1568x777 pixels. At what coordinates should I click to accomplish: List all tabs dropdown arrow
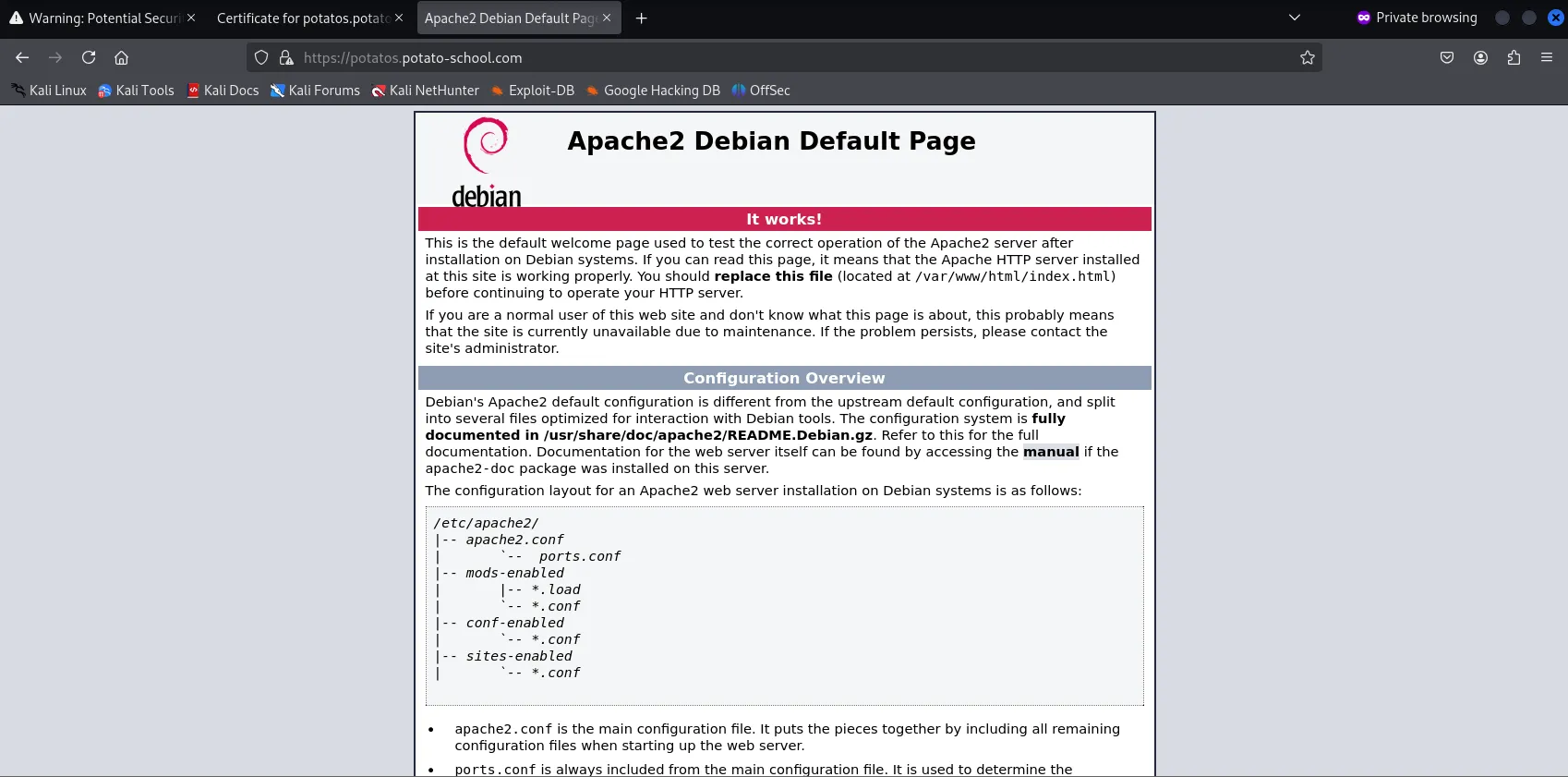(1295, 18)
